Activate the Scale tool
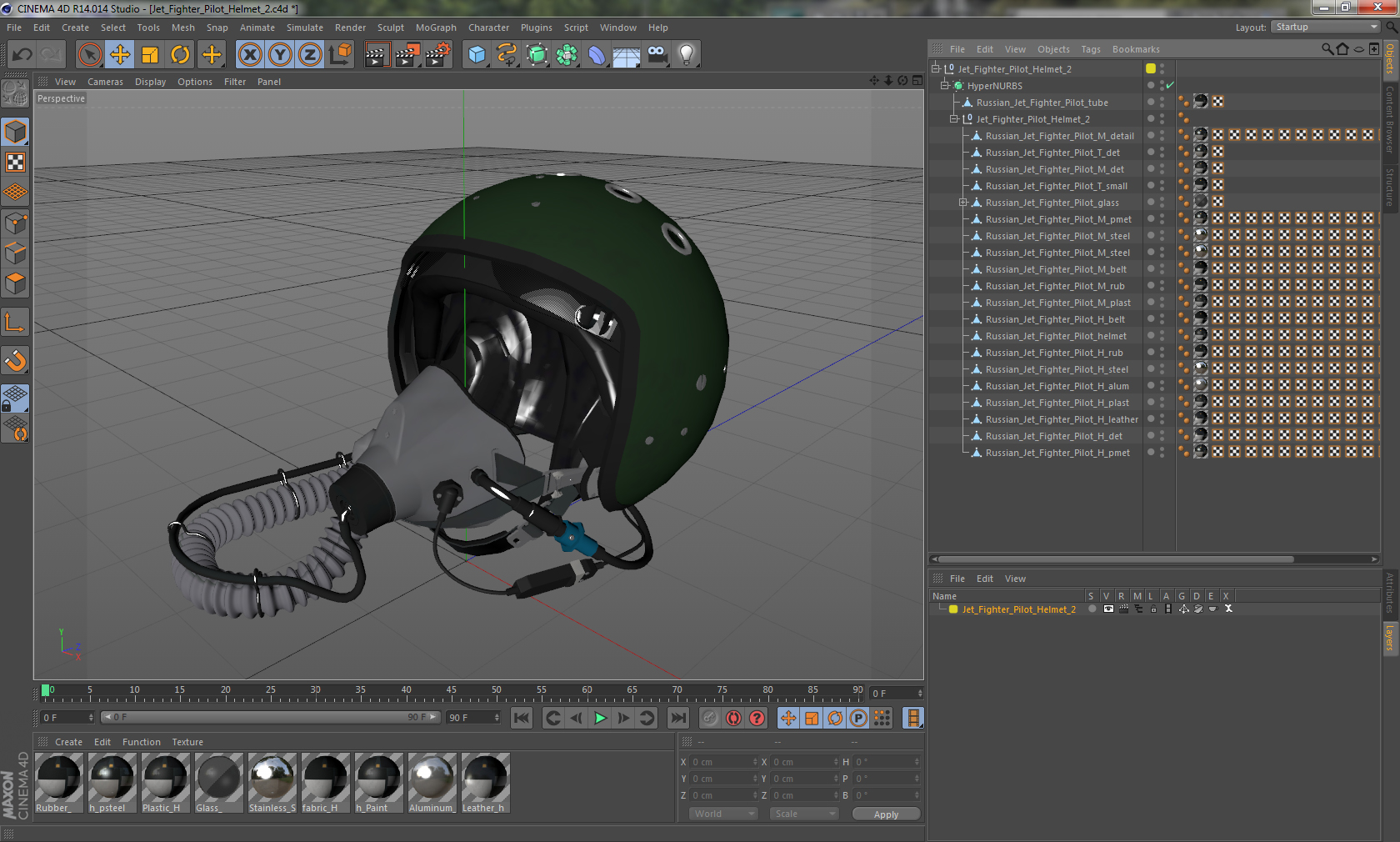This screenshot has width=1400, height=842. [150, 55]
